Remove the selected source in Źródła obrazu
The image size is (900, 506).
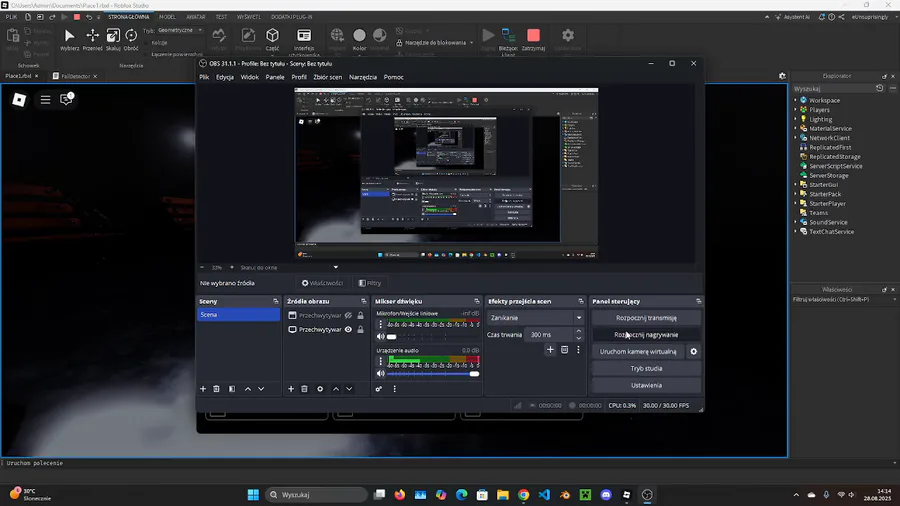(305, 389)
